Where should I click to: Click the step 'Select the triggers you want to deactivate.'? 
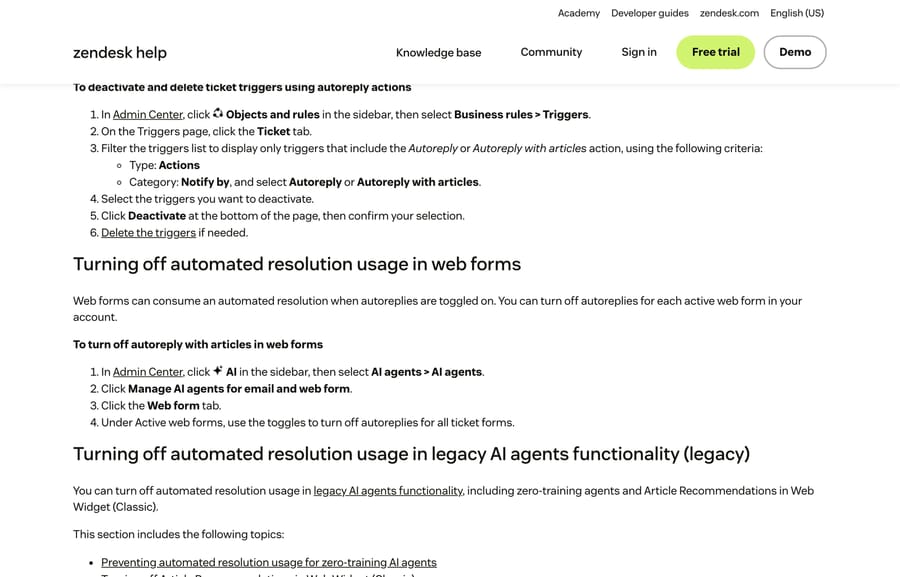point(207,199)
